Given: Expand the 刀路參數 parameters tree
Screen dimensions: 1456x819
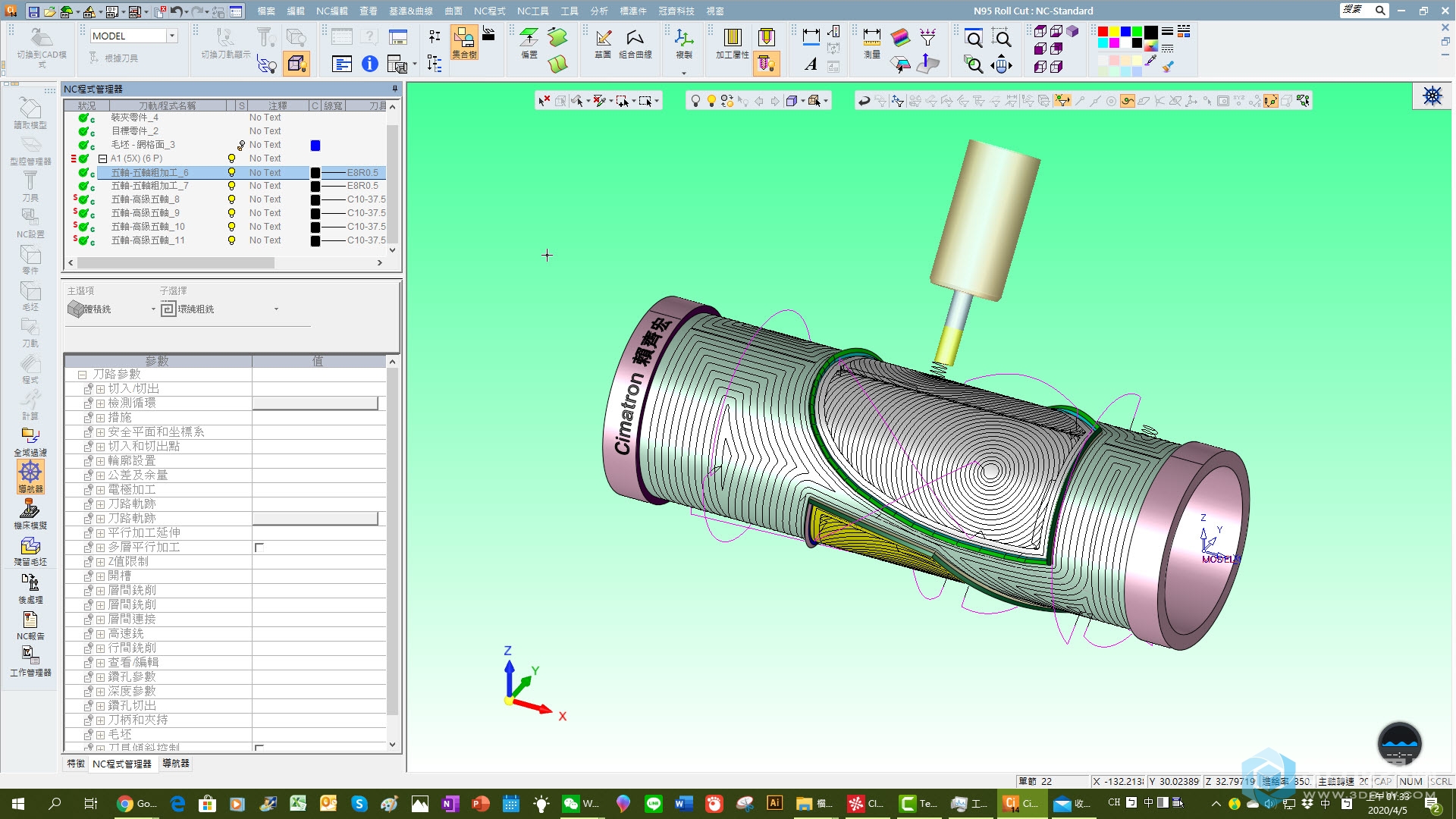Looking at the screenshot, I should (83, 374).
